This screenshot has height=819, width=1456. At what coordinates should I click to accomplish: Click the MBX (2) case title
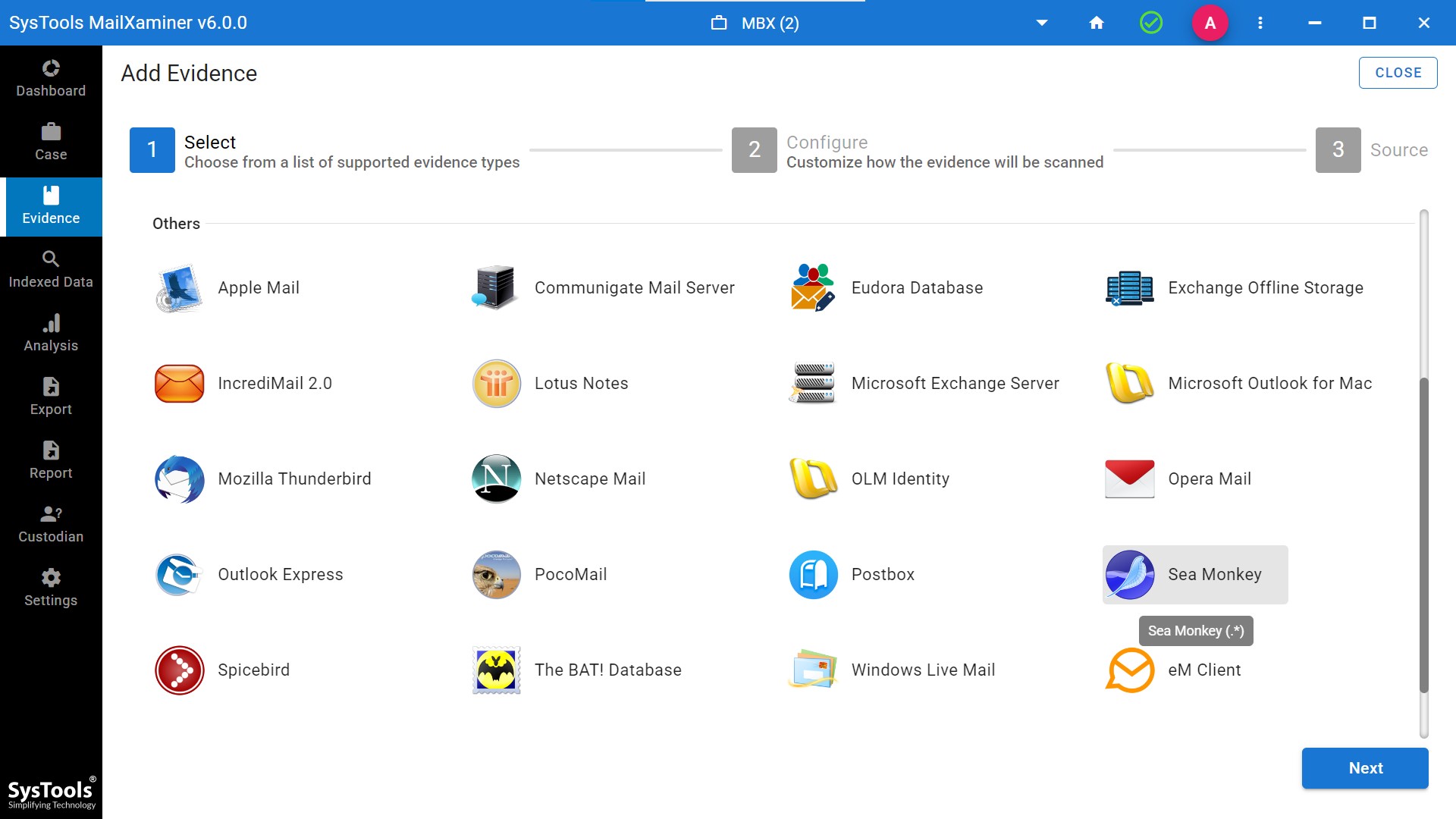[770, 23]
